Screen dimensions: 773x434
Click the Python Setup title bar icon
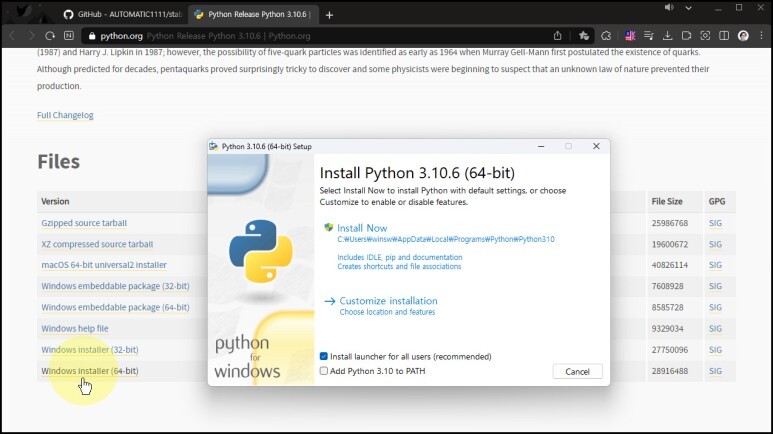(x=213, y=146)
